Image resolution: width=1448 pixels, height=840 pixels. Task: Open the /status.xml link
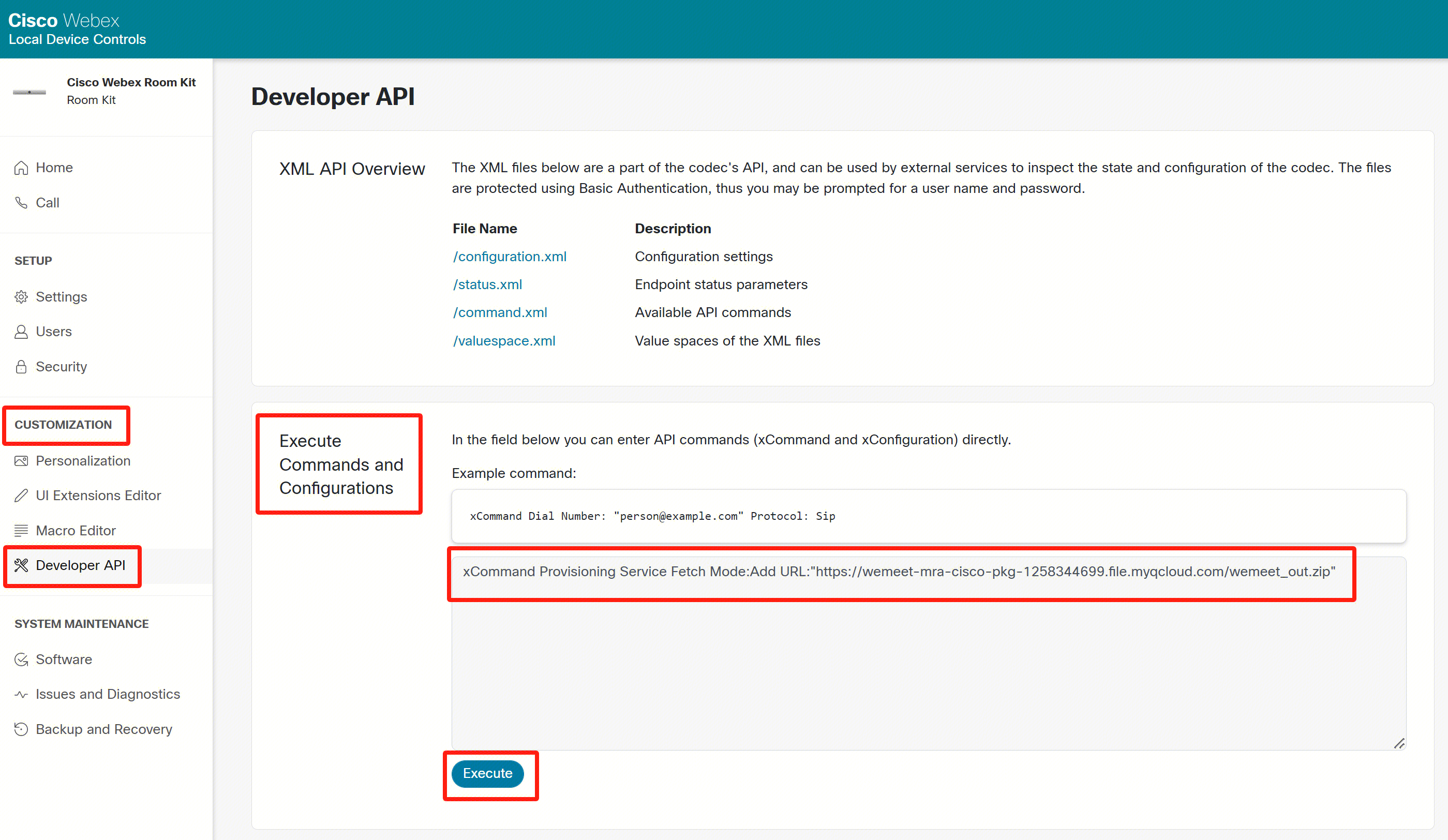coord(487,284)
